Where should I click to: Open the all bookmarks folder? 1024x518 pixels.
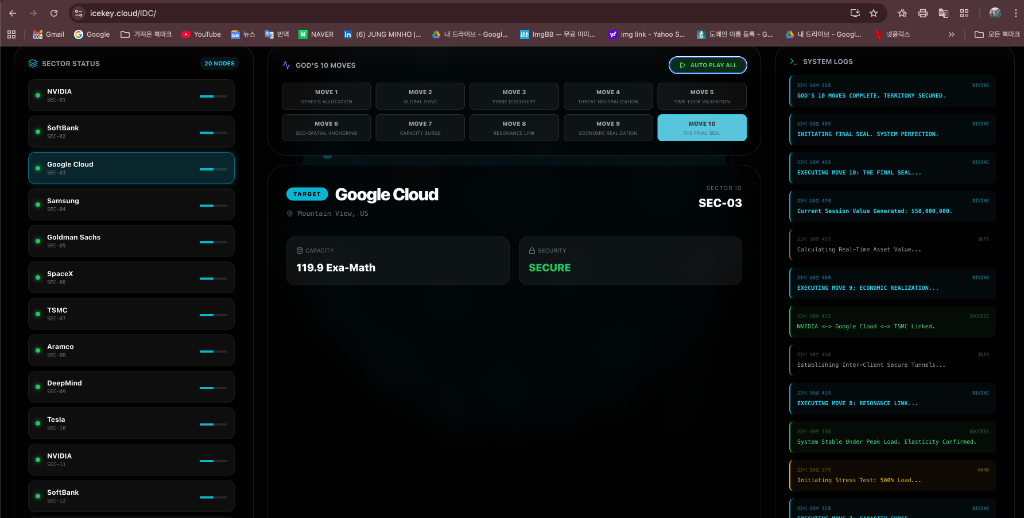tap(997, 34)
